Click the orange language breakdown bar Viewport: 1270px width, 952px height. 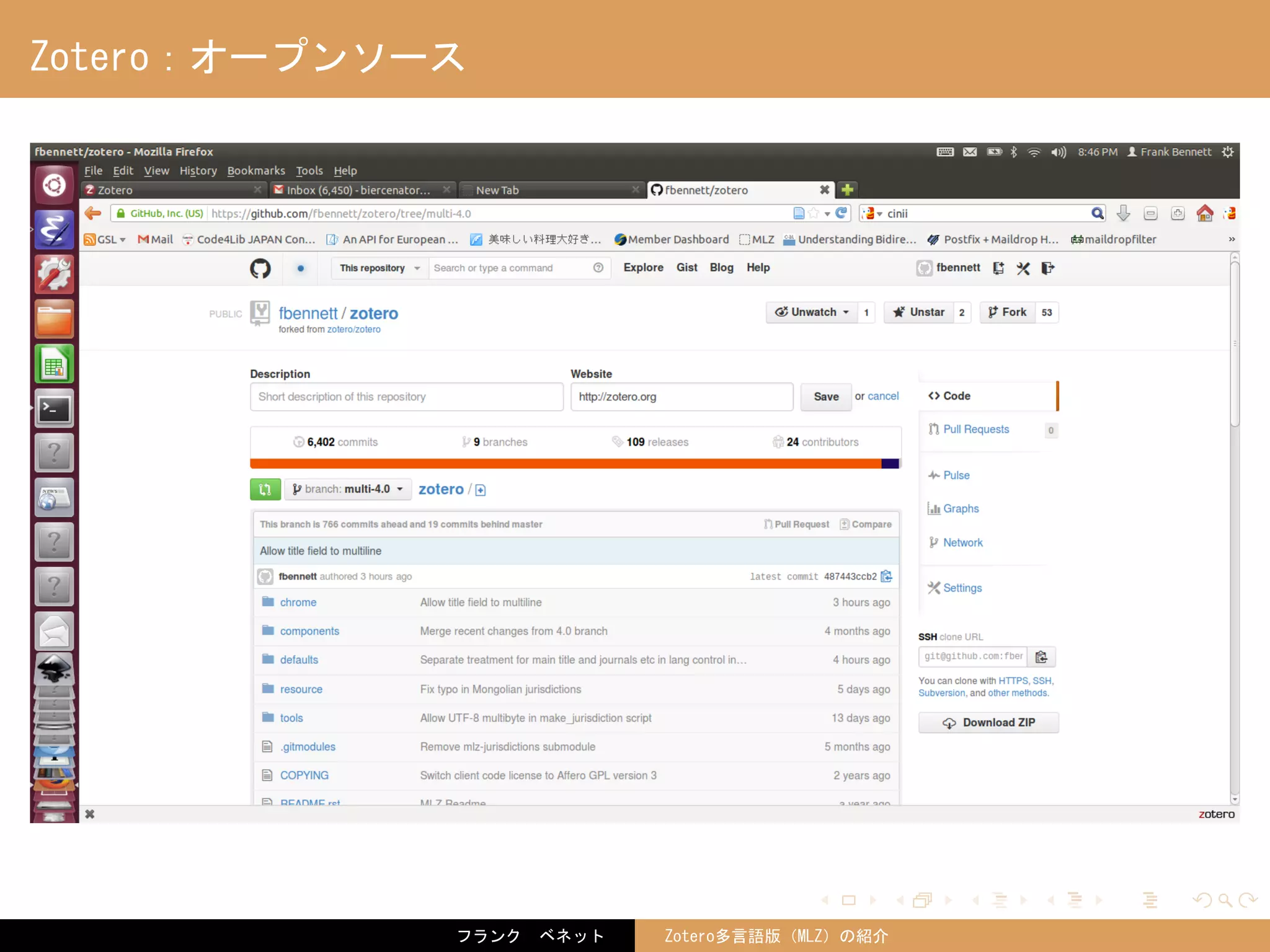click(x=566, y=464)
